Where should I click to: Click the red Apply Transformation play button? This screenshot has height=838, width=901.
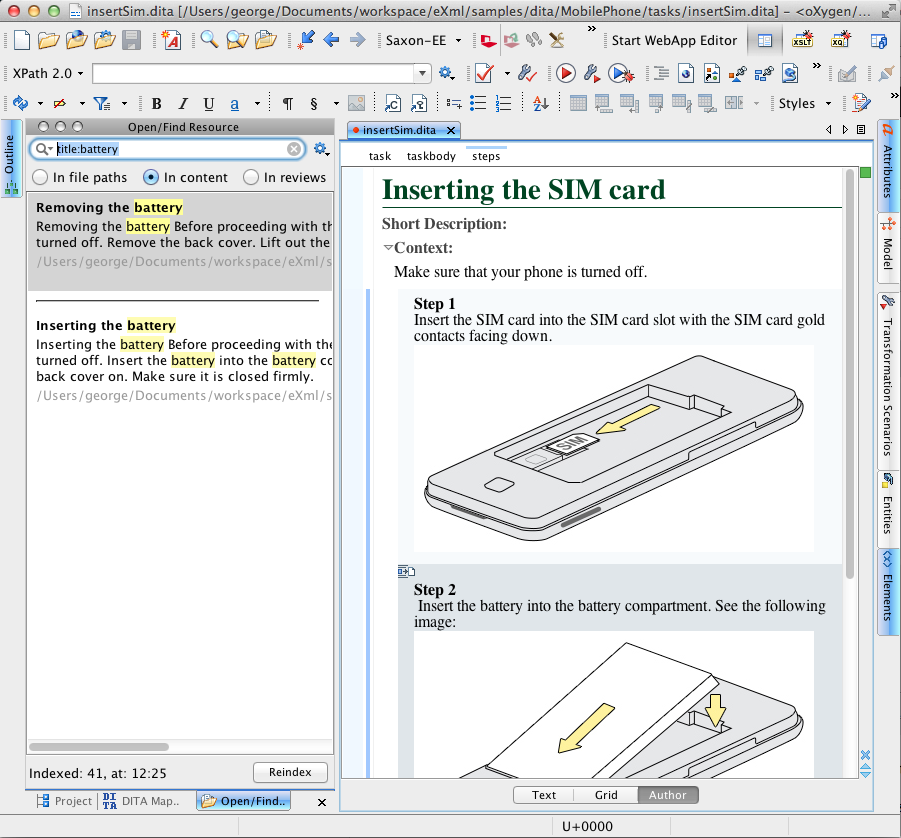565,73
